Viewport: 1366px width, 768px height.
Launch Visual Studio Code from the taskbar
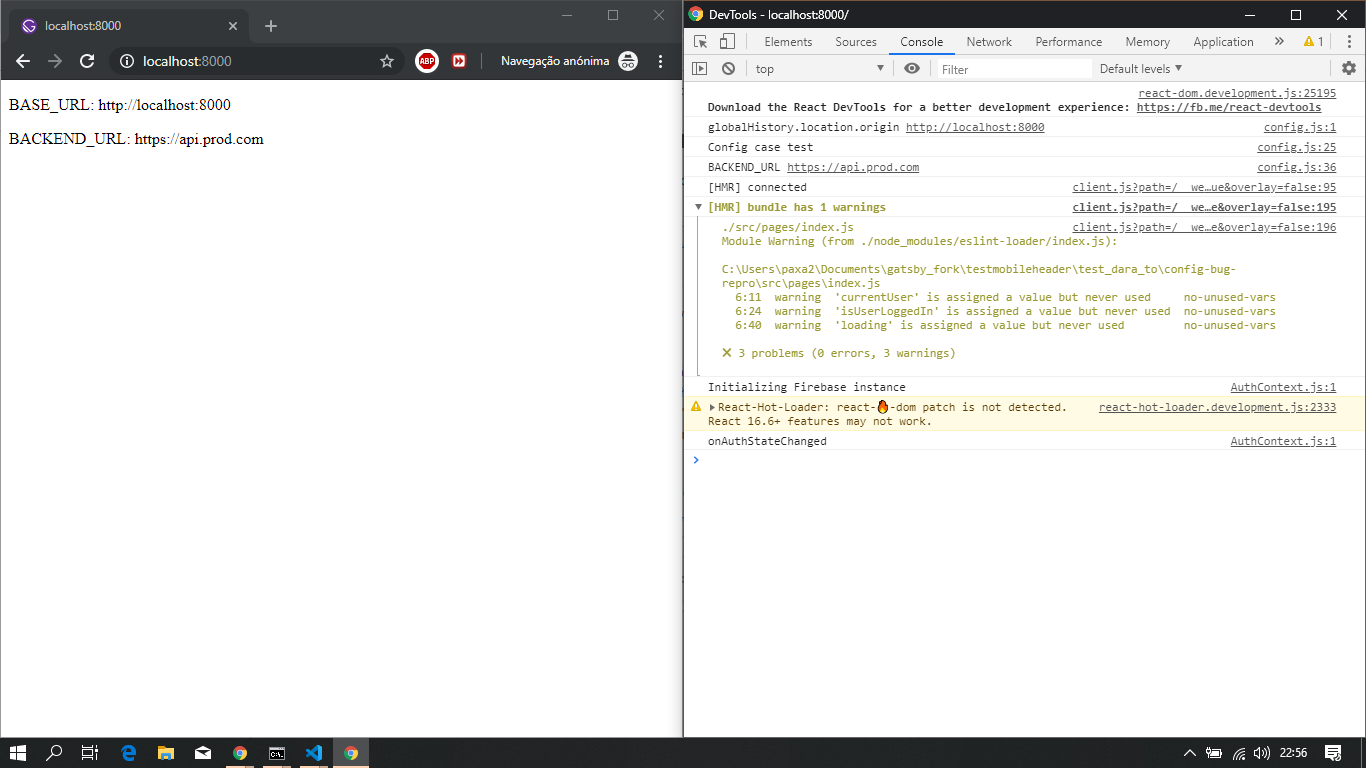point(314,753)
